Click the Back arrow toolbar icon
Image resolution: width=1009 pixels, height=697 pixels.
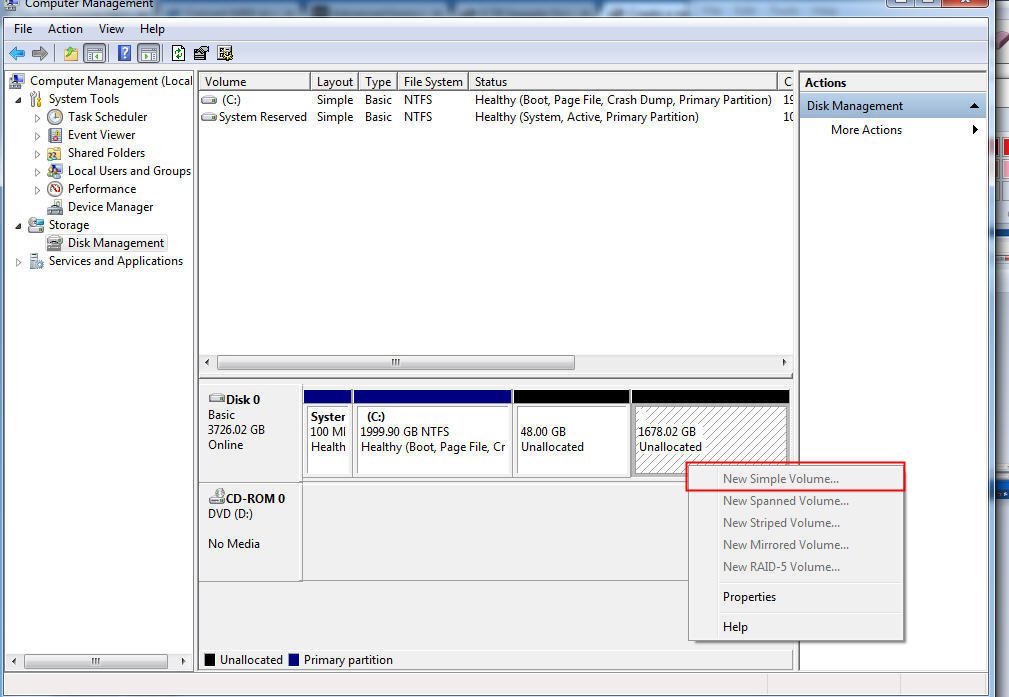pyautogui.click(x=17, y=53)
